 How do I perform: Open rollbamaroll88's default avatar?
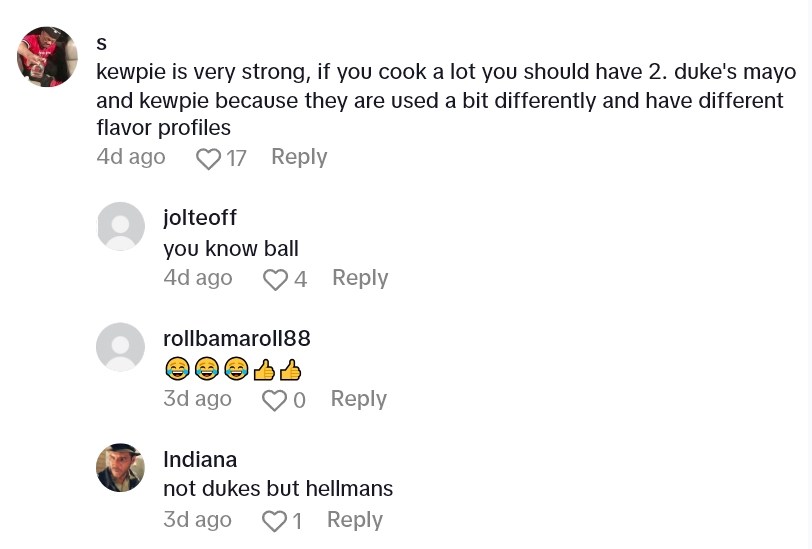point(120,347)
